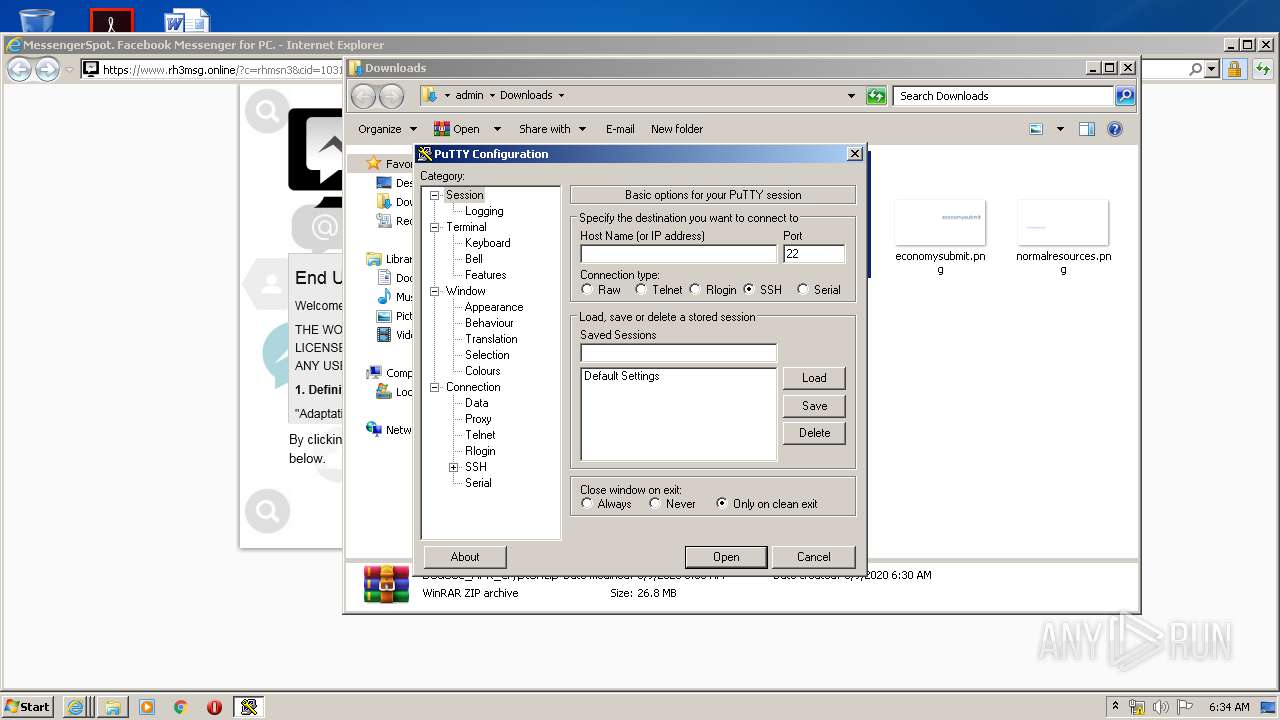Collapse the Terminal tree node
This screenshot has width=1280, height=720.
click(435, 227)
